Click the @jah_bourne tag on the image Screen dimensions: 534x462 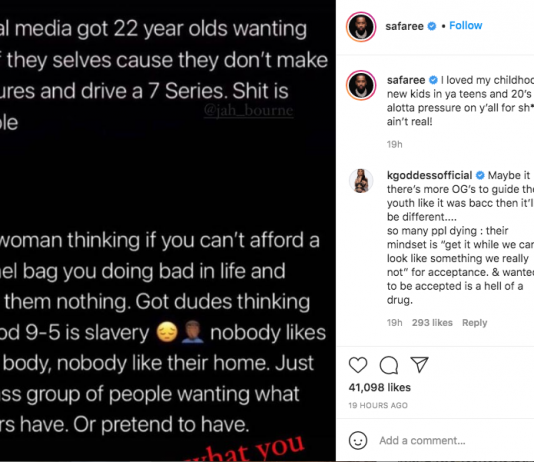click(x=249, y=110)
